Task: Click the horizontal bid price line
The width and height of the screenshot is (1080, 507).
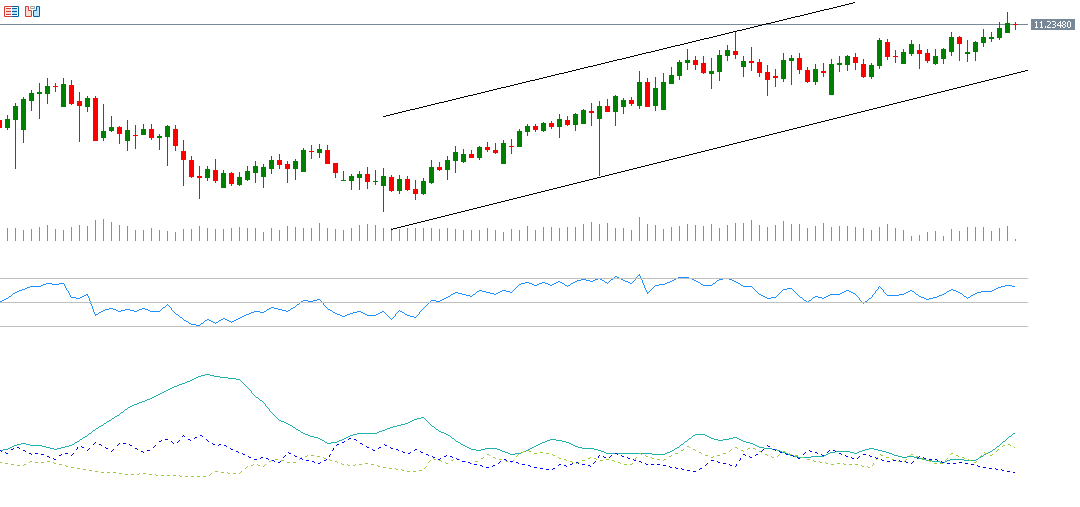Action: tap(400, 24)
